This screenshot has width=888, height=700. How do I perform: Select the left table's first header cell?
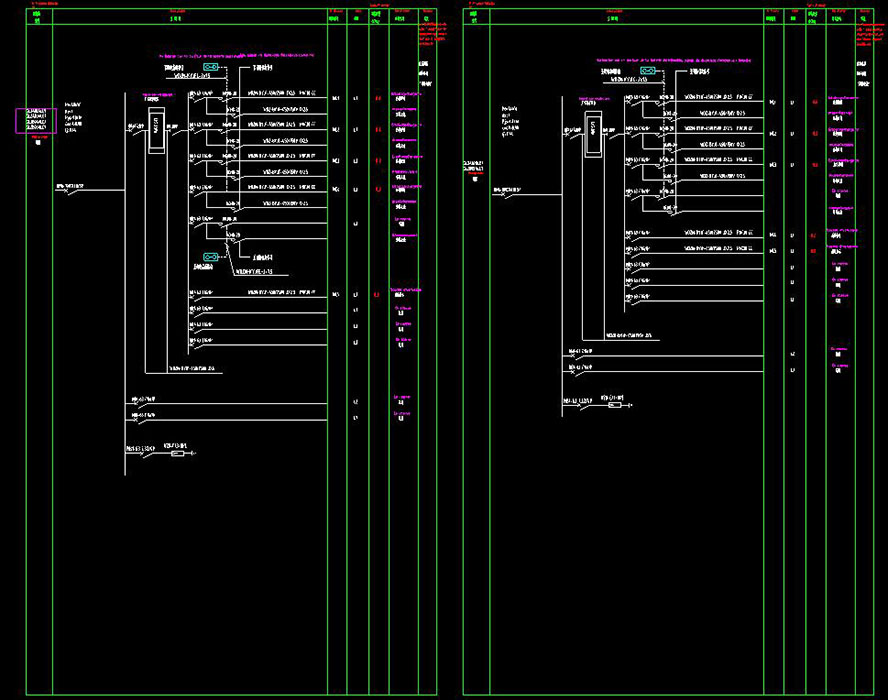[x=38, y=18]
